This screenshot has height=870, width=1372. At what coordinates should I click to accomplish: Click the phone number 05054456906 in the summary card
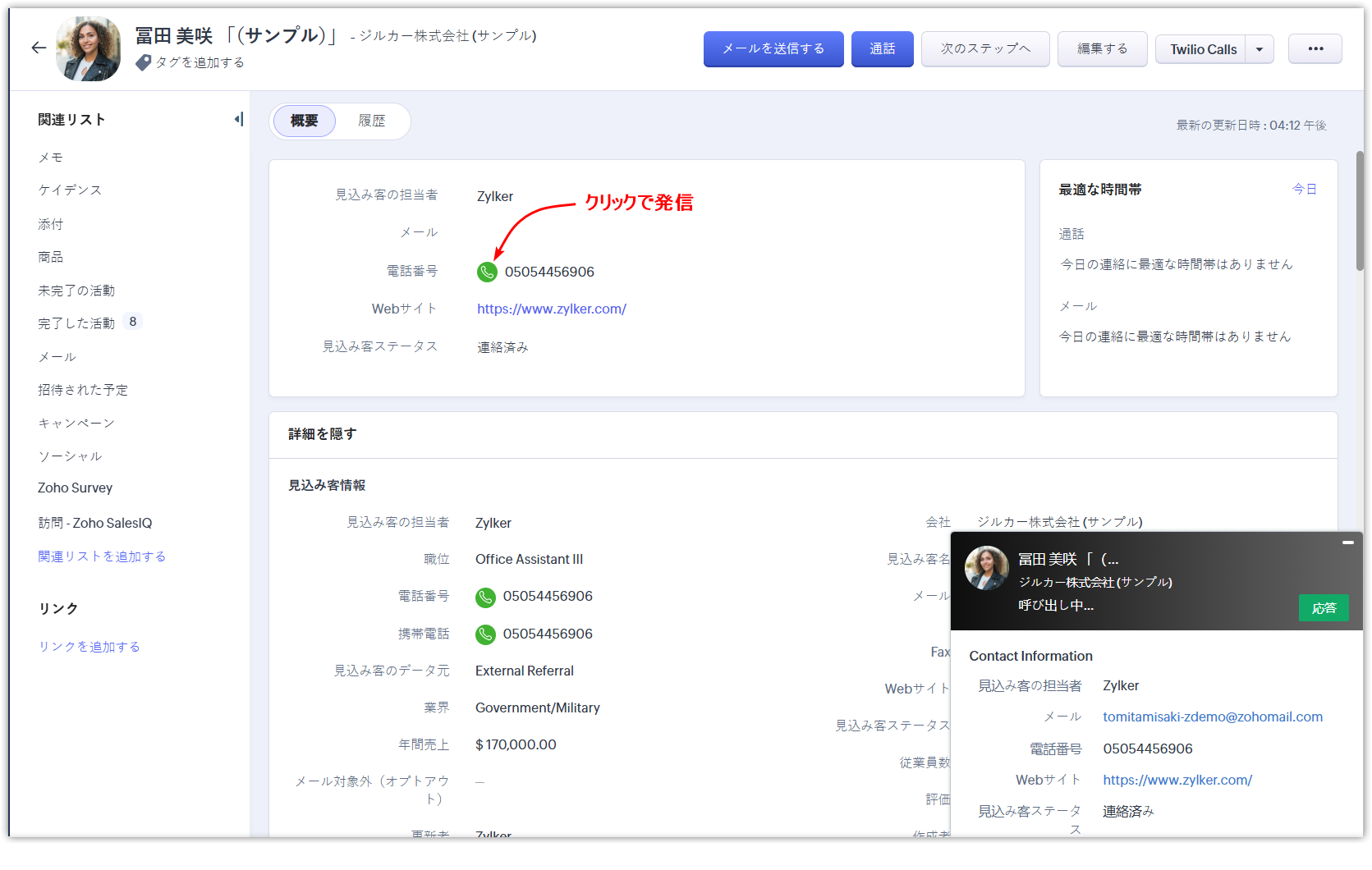pyautogui.click(x=549, y=272)
